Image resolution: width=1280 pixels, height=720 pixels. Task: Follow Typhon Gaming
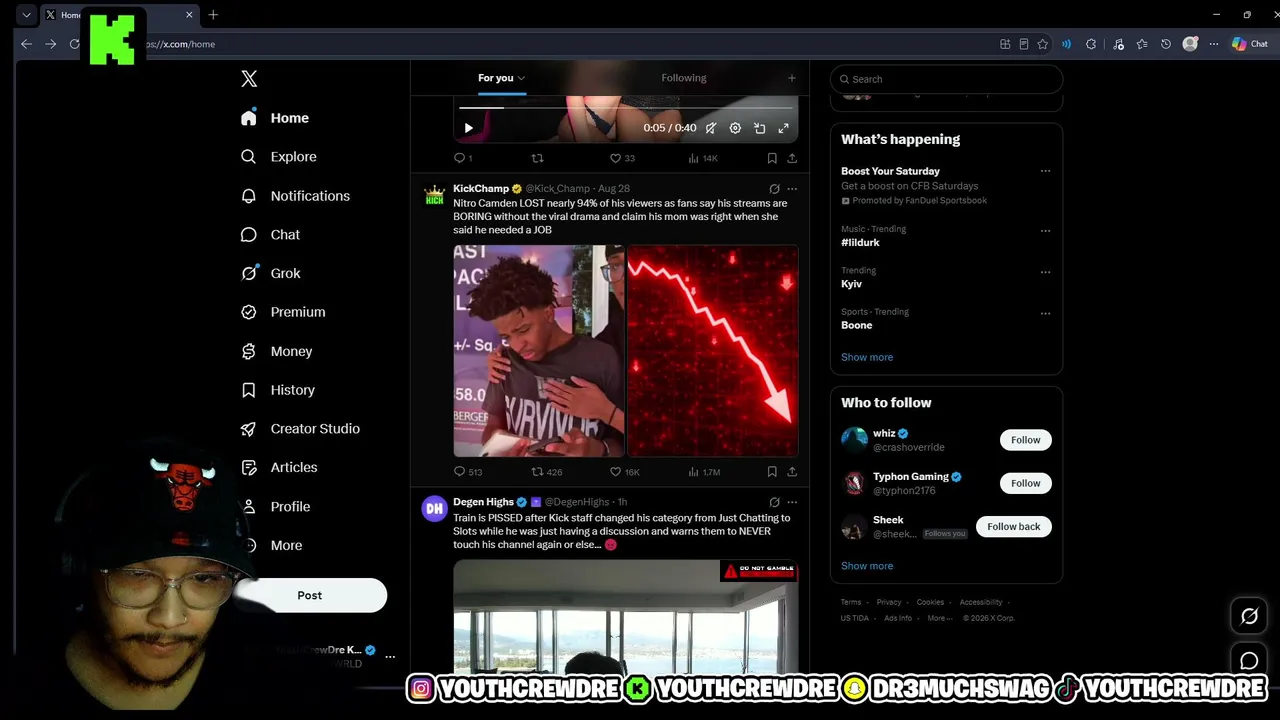coord(1025,483)
